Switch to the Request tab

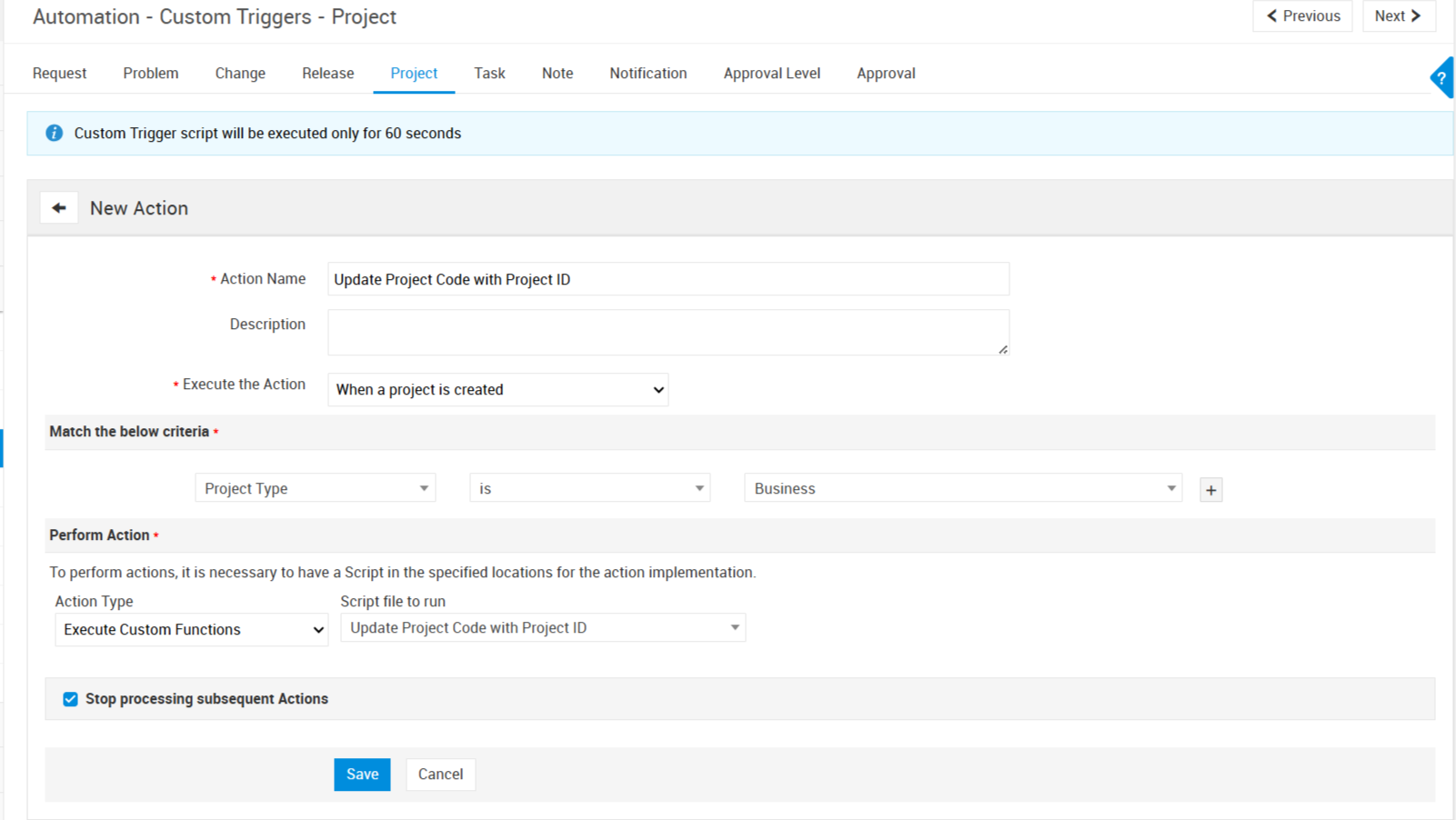coord(59,74)
